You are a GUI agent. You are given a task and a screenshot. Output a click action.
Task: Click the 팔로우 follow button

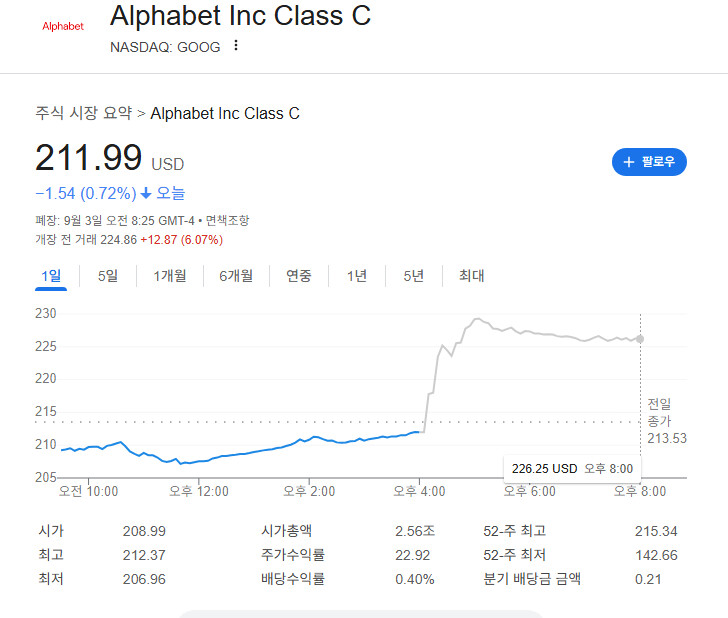pyautogui.click(x=649, y=161)
